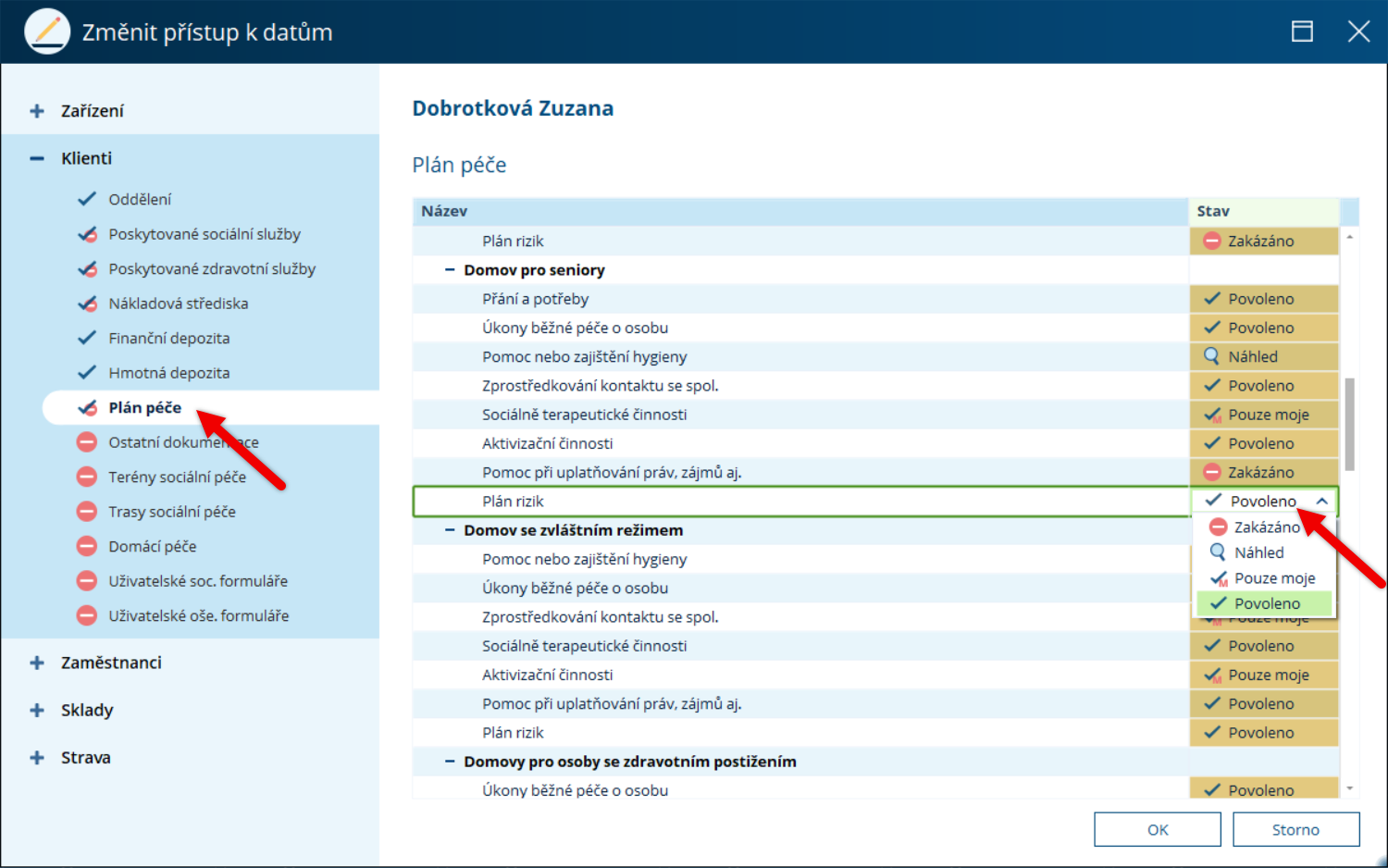This screenshot has width=1388, height=868.
Task: Change Pouze moje status of Aktivizační činnosti (zvláštním režimem)
Action: [x=1264, y=675]
